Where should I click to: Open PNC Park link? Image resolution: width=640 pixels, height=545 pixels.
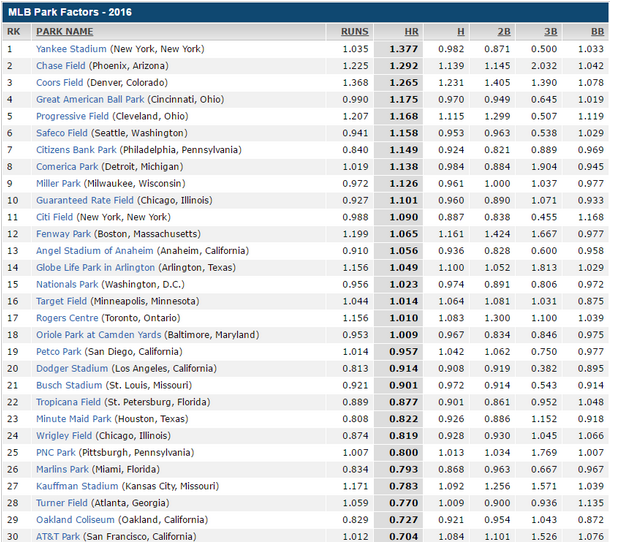click(56, 453)
